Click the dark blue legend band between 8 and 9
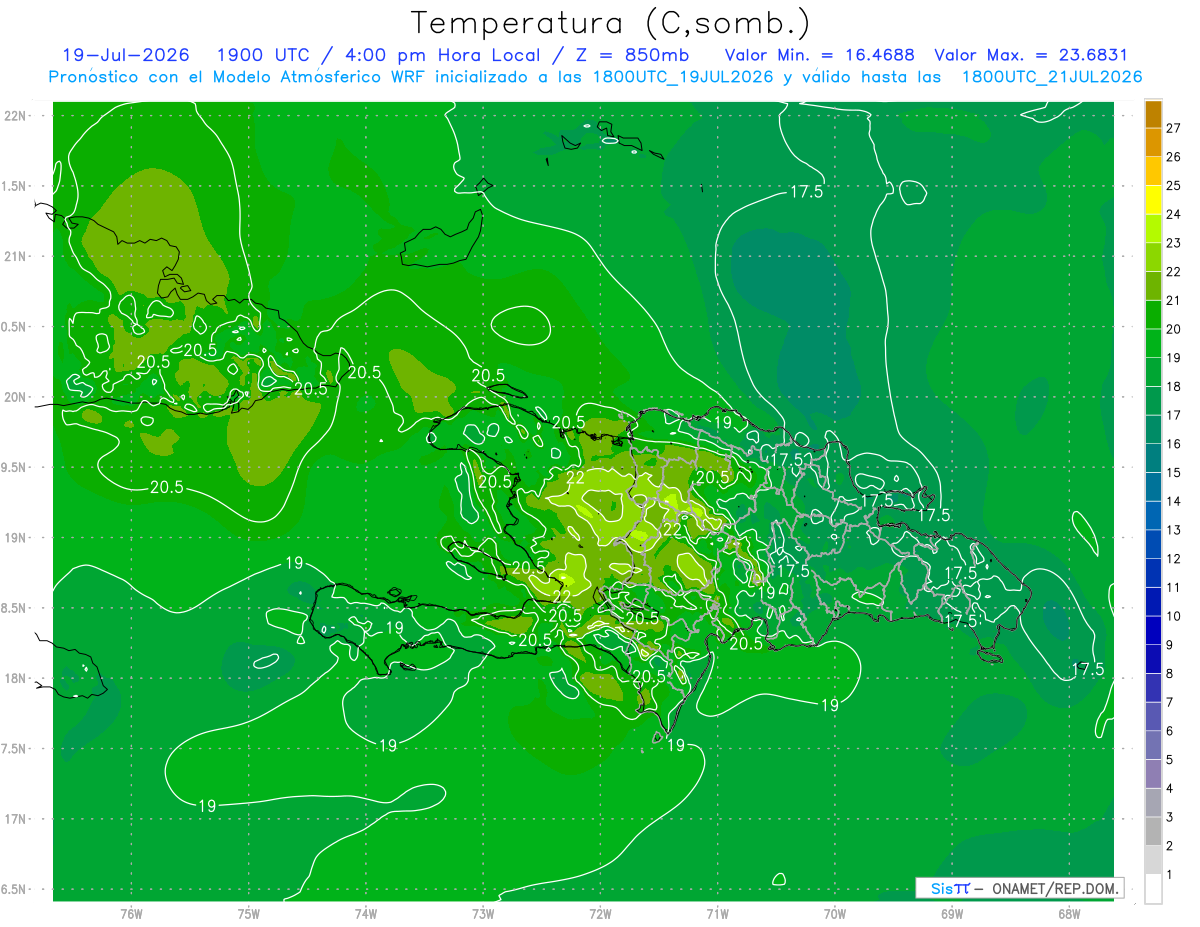 pos(1153,659)
